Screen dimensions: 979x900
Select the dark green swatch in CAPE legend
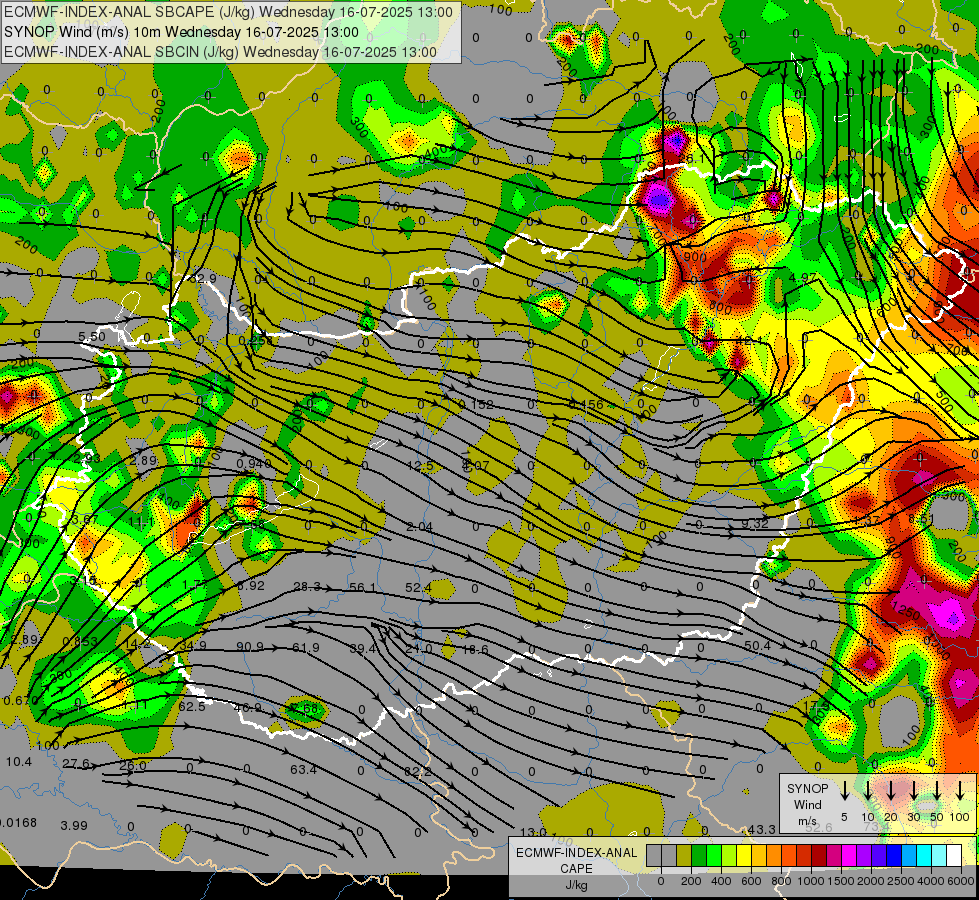point(699,856)
